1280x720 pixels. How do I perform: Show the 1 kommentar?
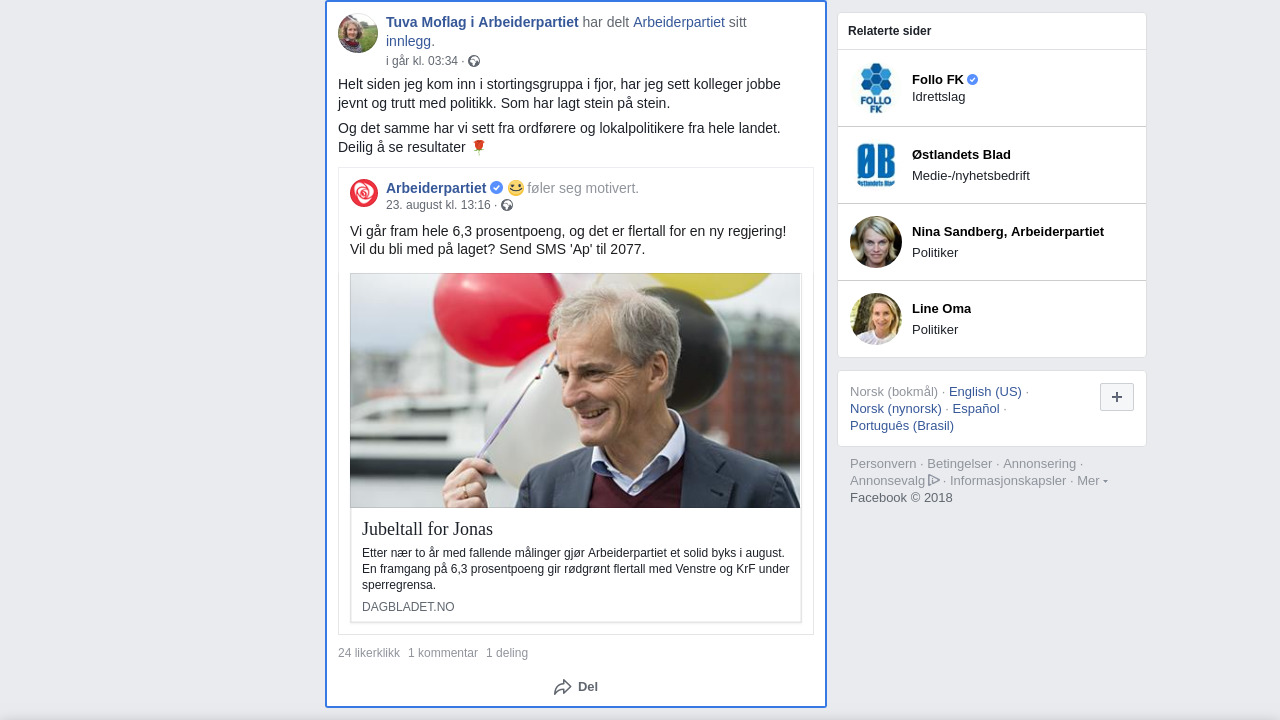click(443, 653)
